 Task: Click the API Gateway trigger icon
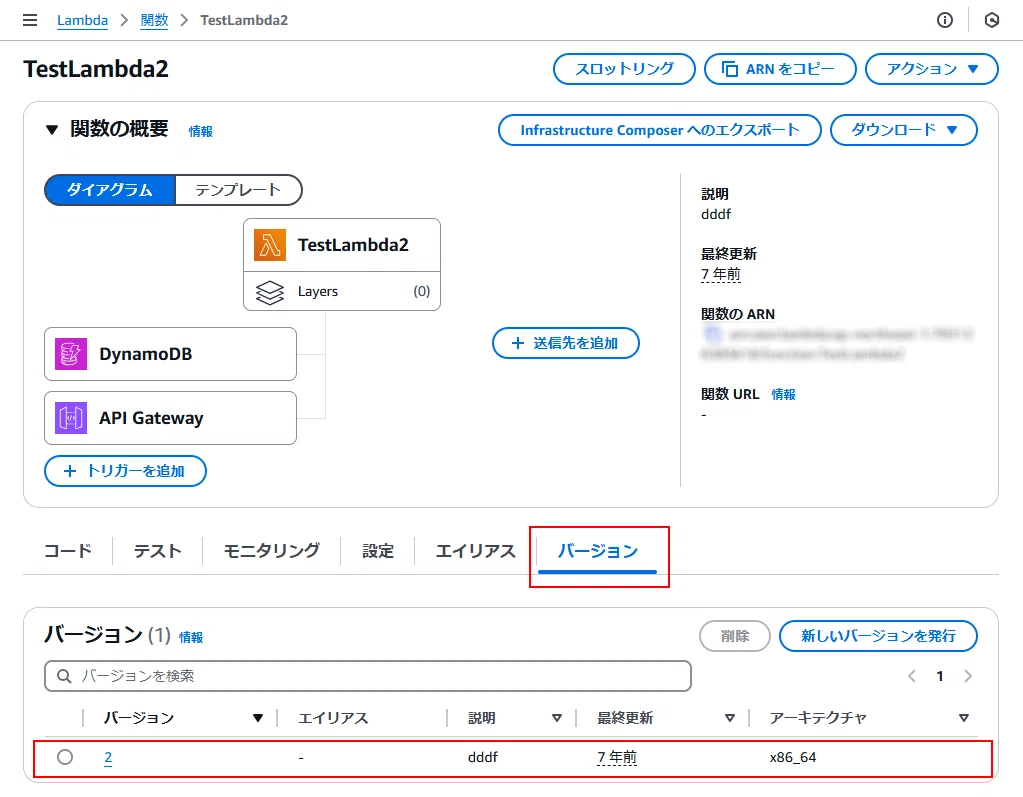[71, 418]
